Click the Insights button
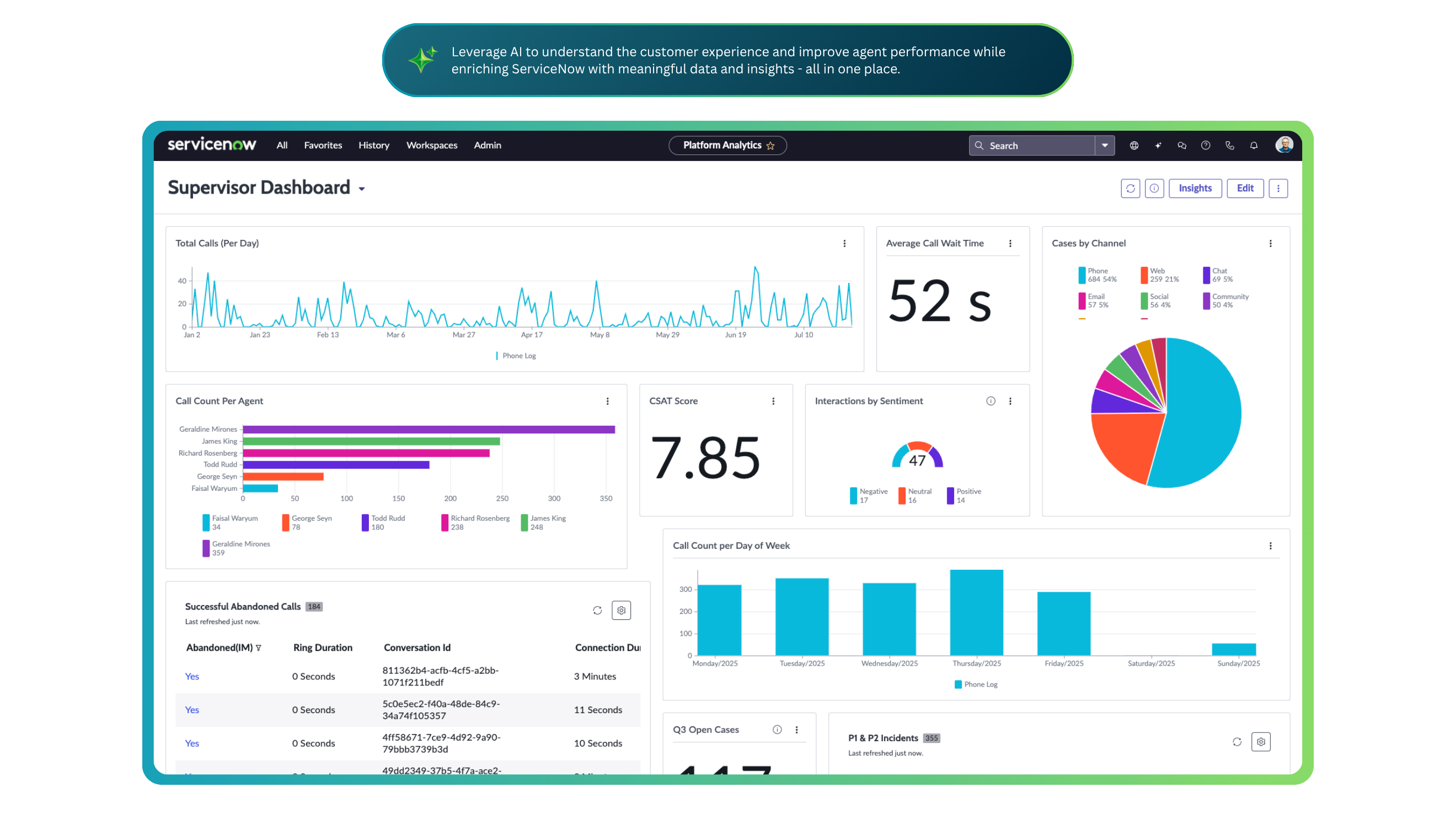Viewport: 1456px width, 819px height. [1195, 188]
